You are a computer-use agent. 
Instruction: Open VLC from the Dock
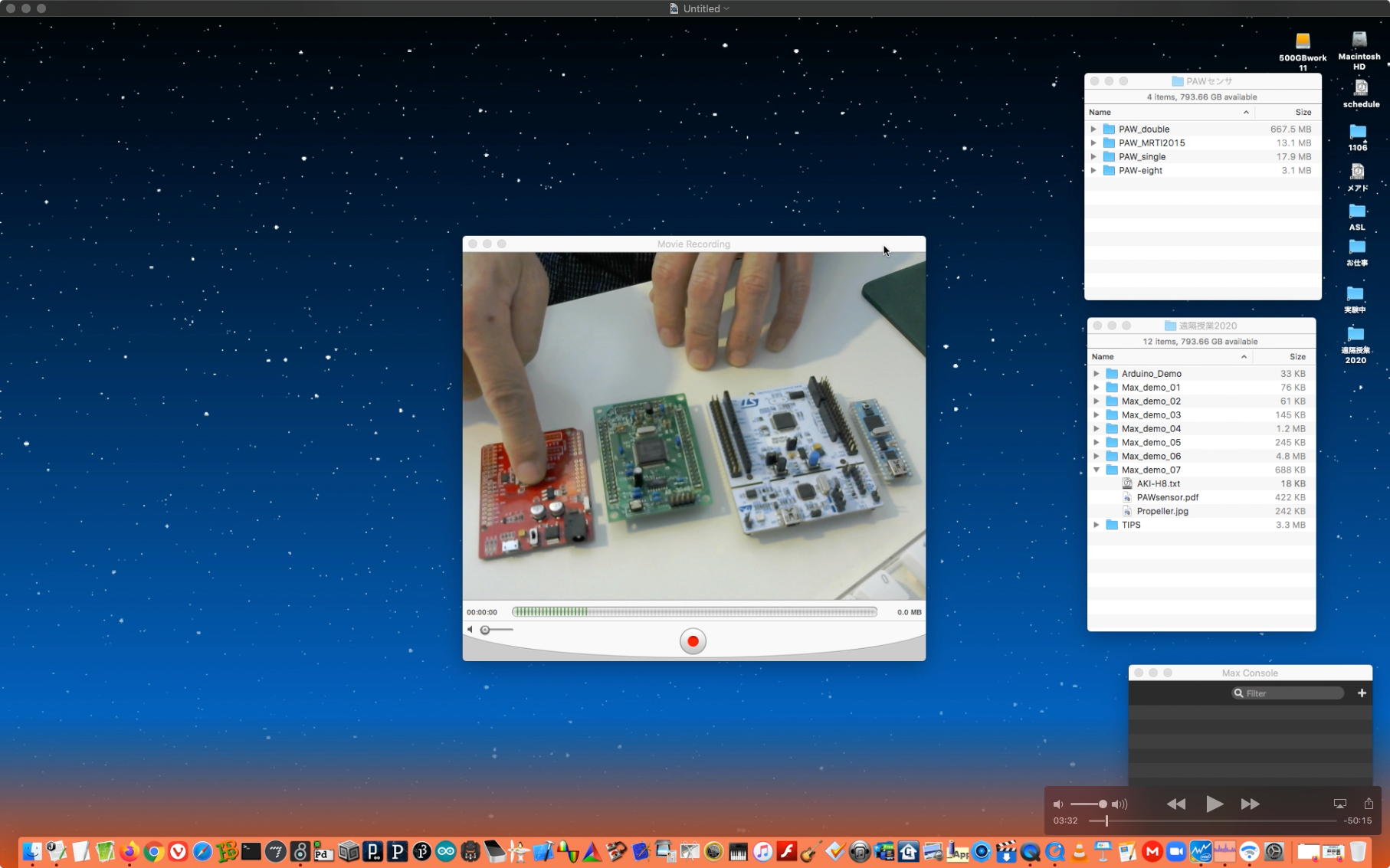(1079, 851)
